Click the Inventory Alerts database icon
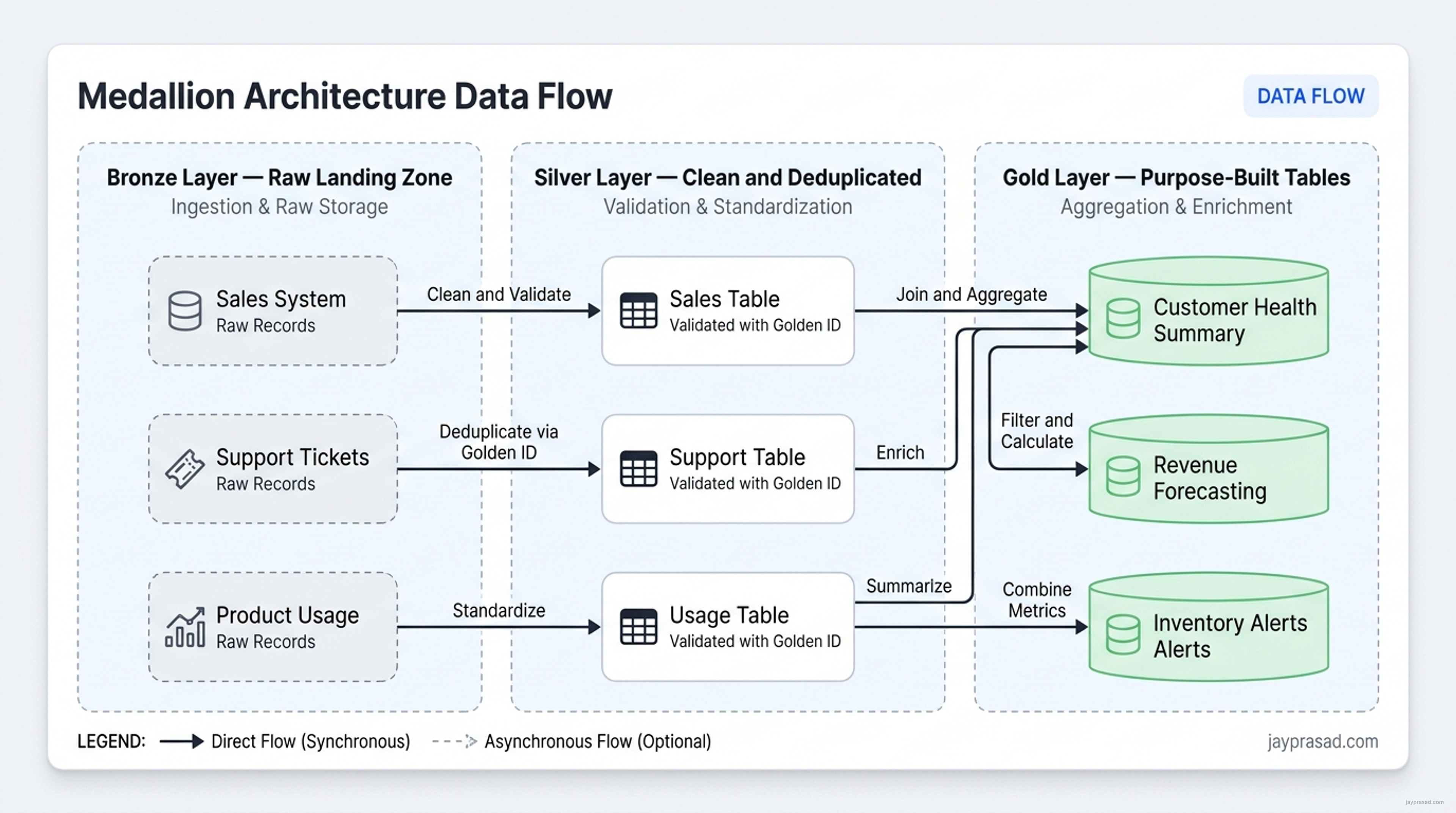Image resolution: width=1456 pixels, height=813 pixels. 1122,635
